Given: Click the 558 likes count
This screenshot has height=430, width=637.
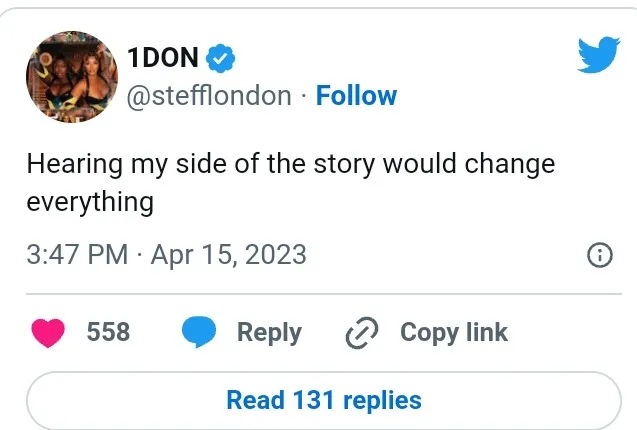Looking at the screenshot, I should coord(108,333).
